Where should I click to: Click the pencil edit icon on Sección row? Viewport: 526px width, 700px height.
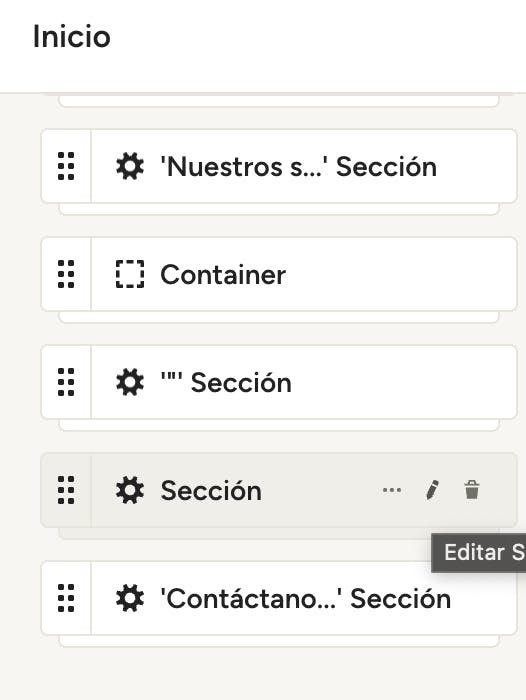pyautogui.click(x=432, y=490)
